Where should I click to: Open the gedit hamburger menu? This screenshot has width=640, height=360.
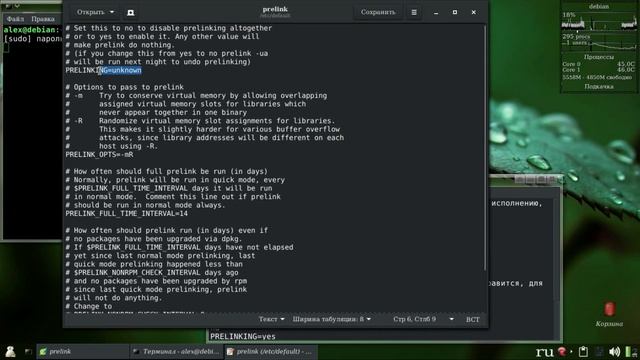pyautogui.click(x=414, y=13)
